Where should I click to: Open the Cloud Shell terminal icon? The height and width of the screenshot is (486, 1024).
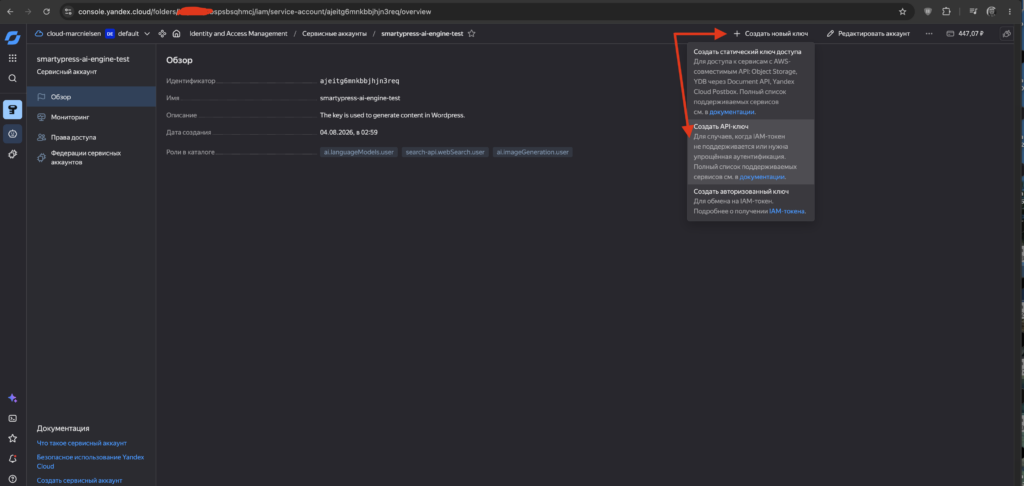tap(12, 418)
